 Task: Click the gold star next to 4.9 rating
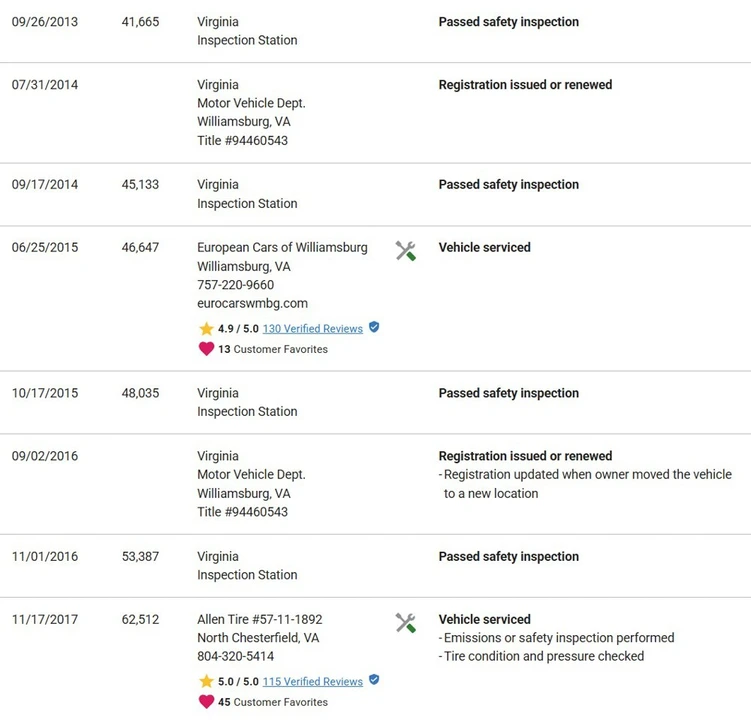tap(206, 329)
